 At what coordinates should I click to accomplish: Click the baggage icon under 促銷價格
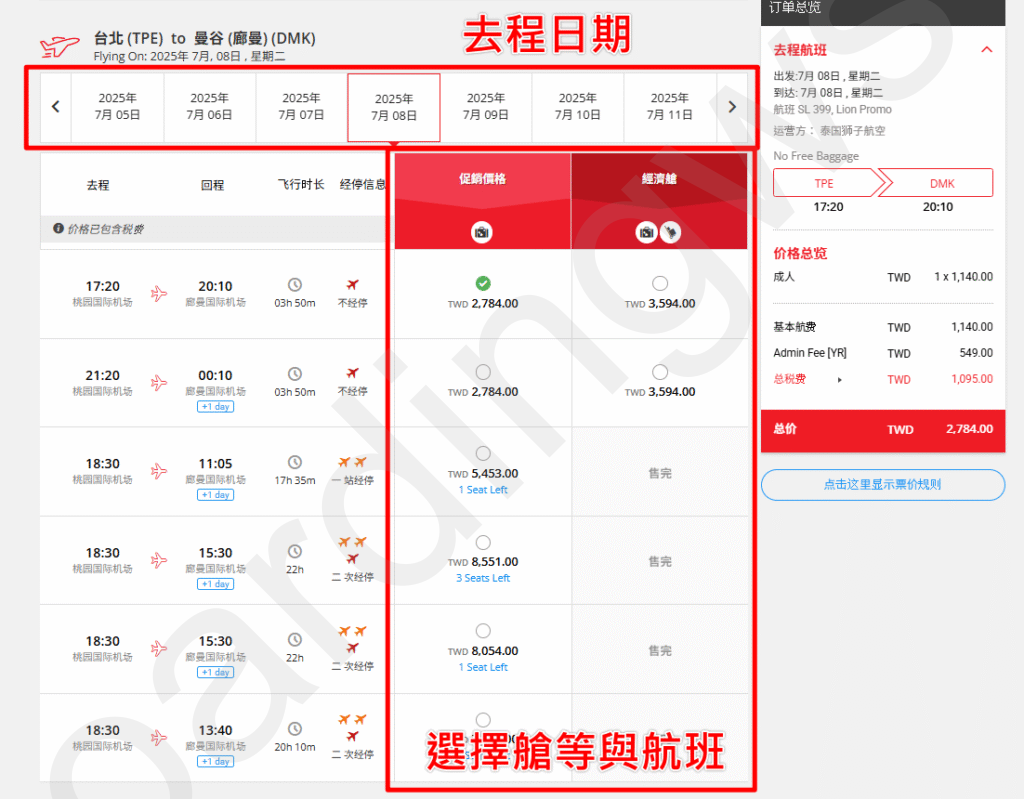482,232
